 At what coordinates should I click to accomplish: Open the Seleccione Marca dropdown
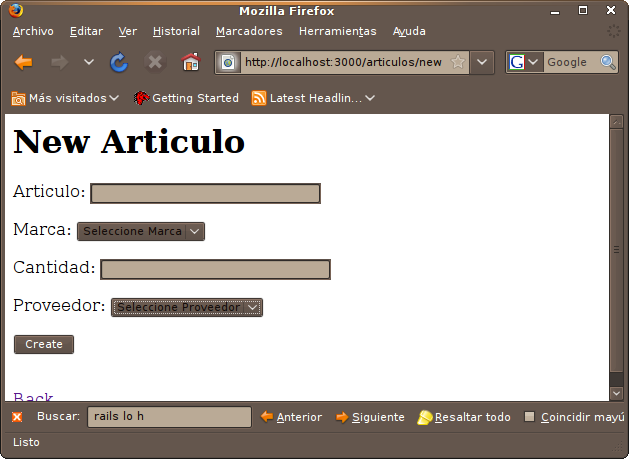pyautogui.click(x=141, y=231)
